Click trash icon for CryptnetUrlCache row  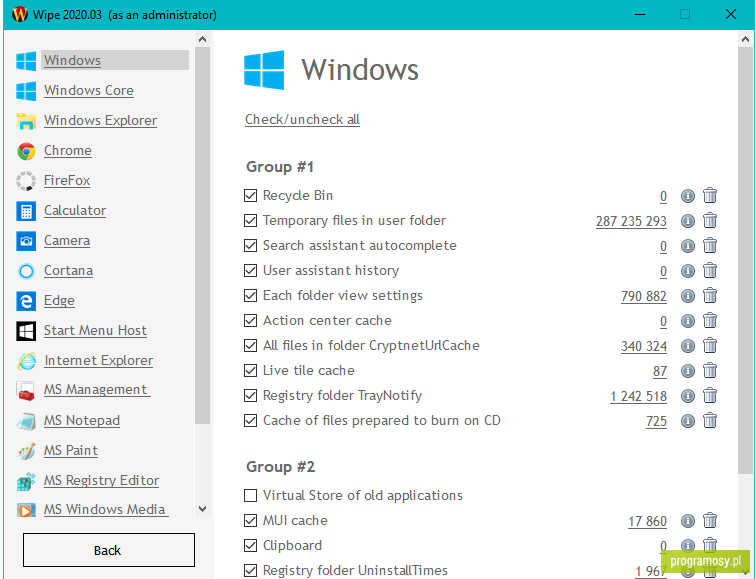(x=710, y=346)
